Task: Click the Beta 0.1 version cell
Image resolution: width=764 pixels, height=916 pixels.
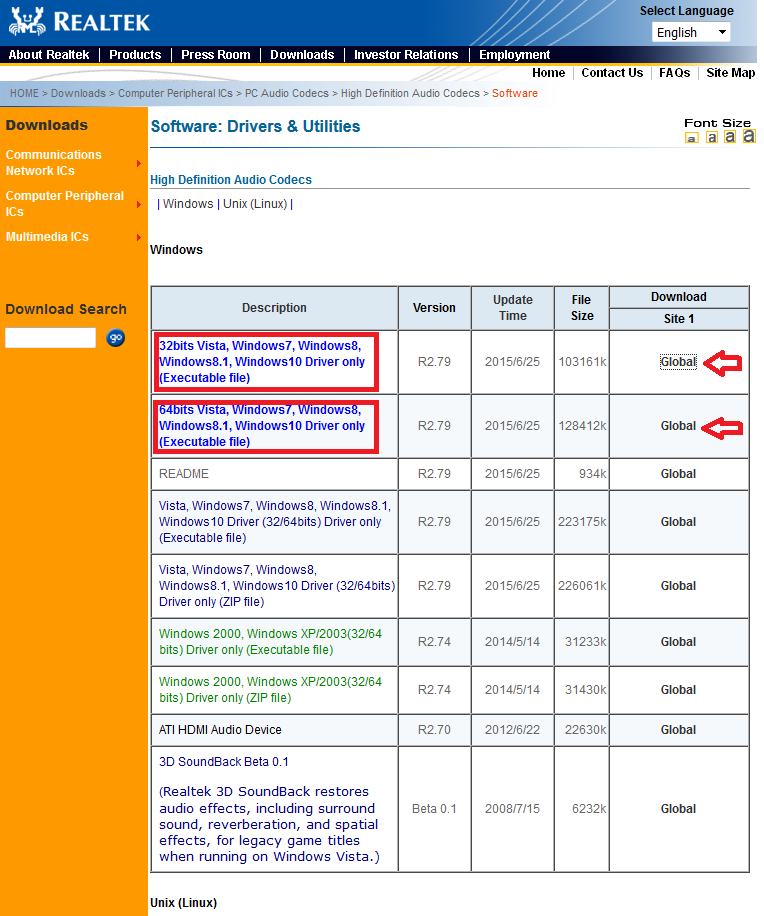Action: coord(434,809)
